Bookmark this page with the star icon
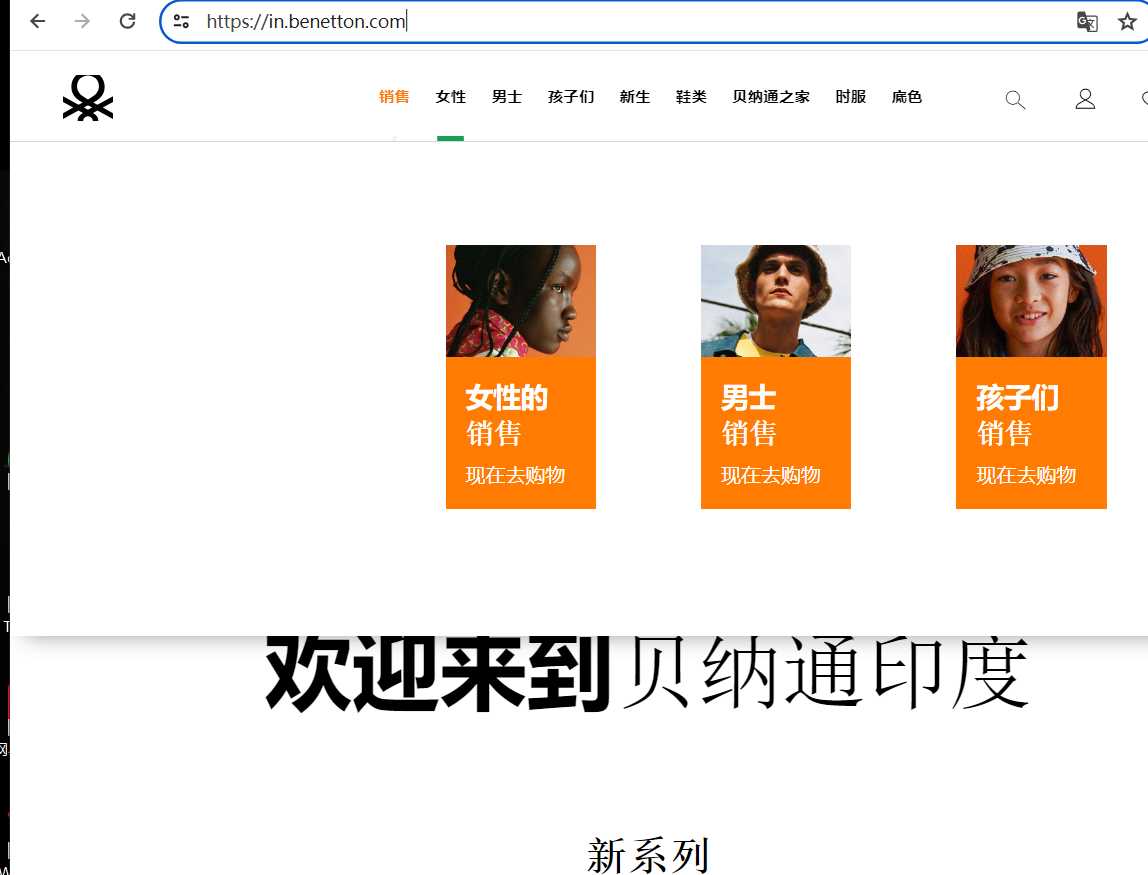Viewport: 1148px width, 875px height. (x=1128, y=21)
